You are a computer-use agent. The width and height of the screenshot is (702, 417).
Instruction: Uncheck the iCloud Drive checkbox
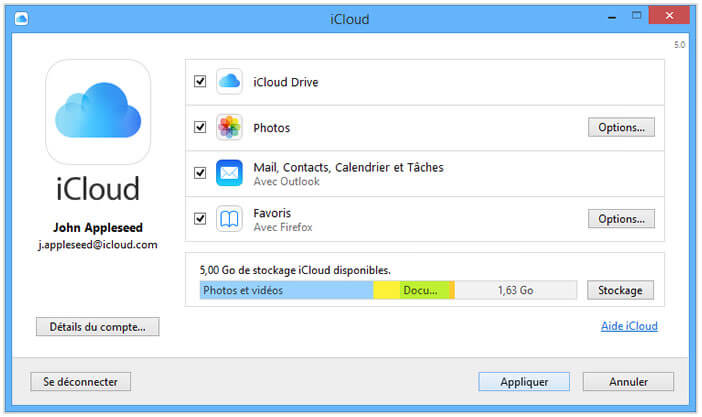click(x=200, y=82)
